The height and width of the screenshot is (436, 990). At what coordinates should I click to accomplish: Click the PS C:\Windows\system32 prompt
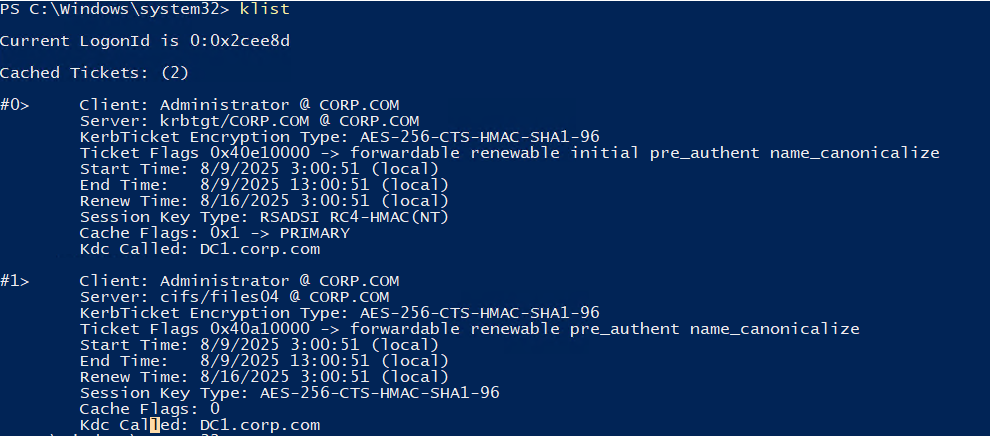tap(100, 9)
